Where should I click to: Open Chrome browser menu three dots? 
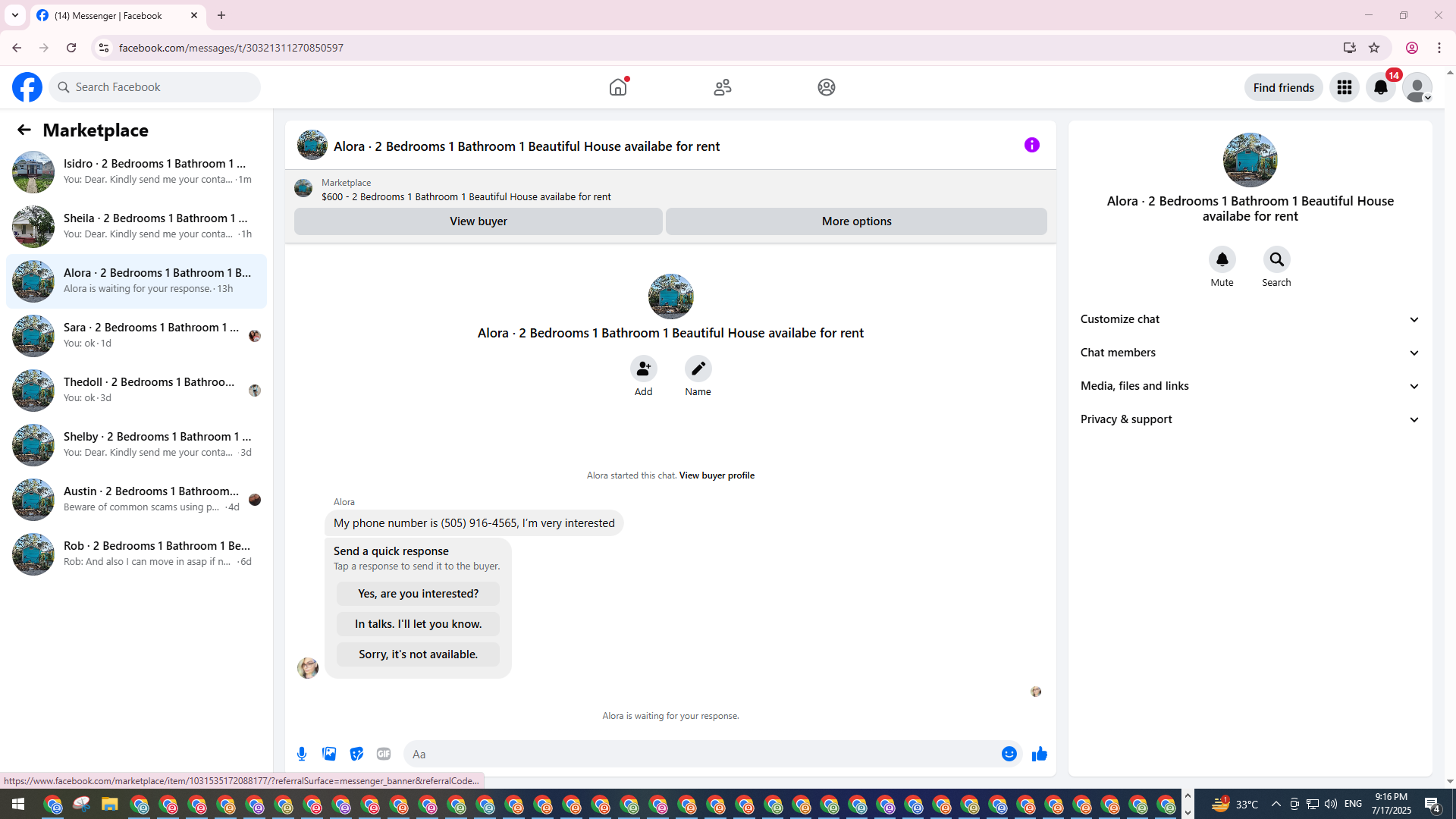1439,48
